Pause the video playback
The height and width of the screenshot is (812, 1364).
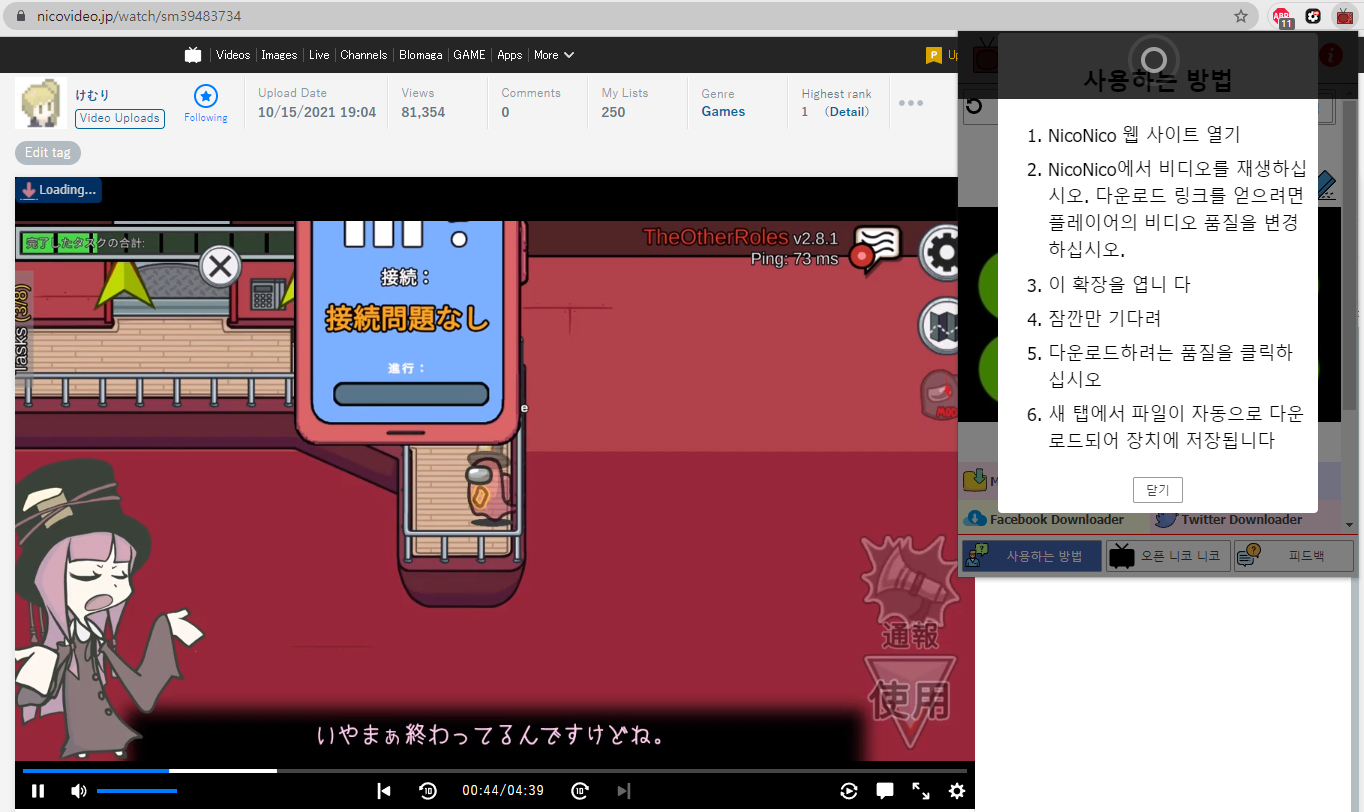click(38, 791)
